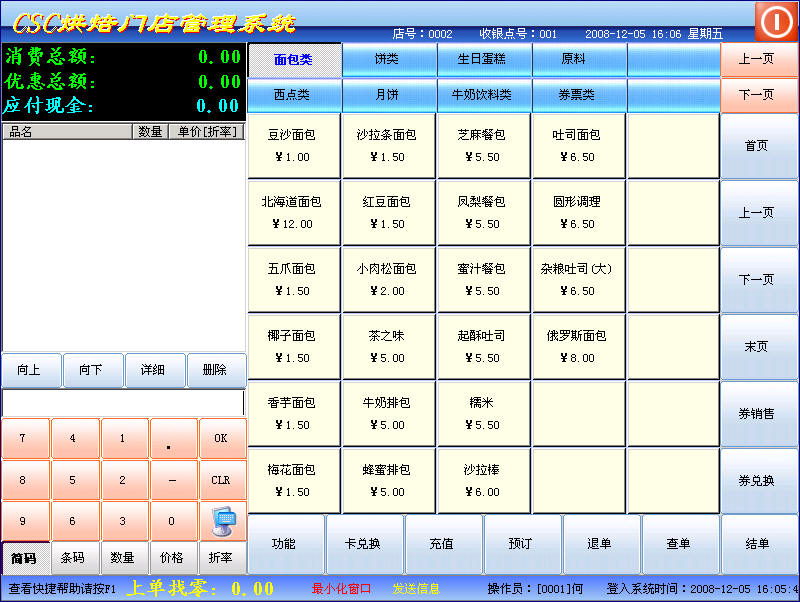Image resolution: width=800 pixels, height=602 pixels.
Task: Switch to the 饼类 category tab
Action: click(389, 60)
